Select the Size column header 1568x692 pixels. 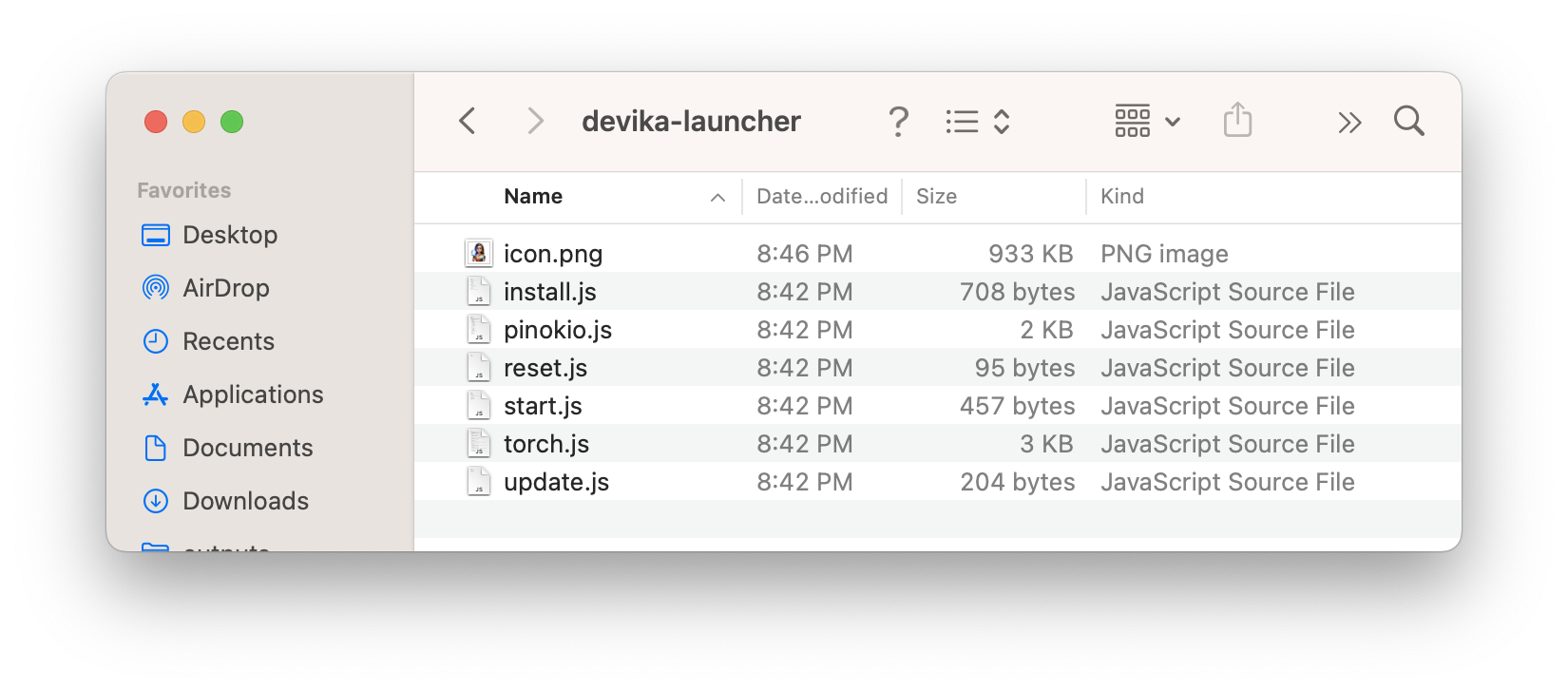[936, 197]
